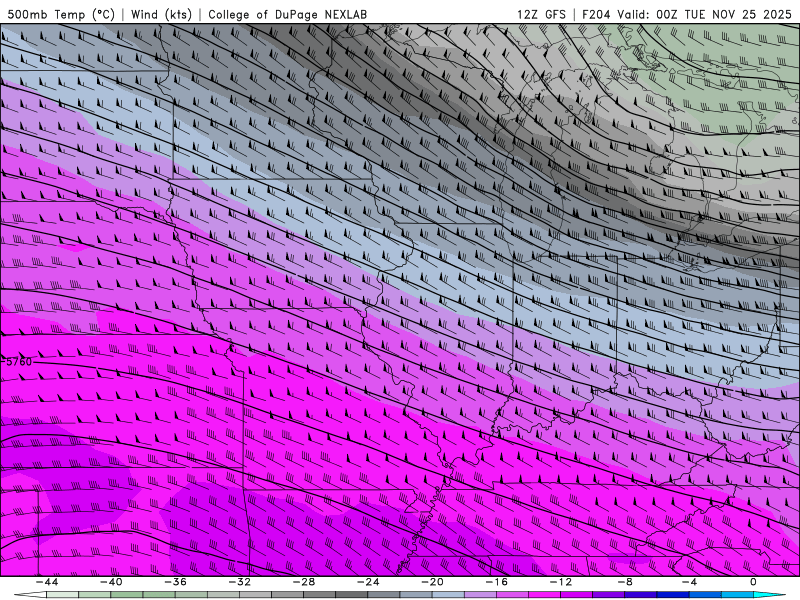The height and width of the screenshot is (600, 800).
Task: Click the '12Z GFS' model run label
Action: coord(541,14)
